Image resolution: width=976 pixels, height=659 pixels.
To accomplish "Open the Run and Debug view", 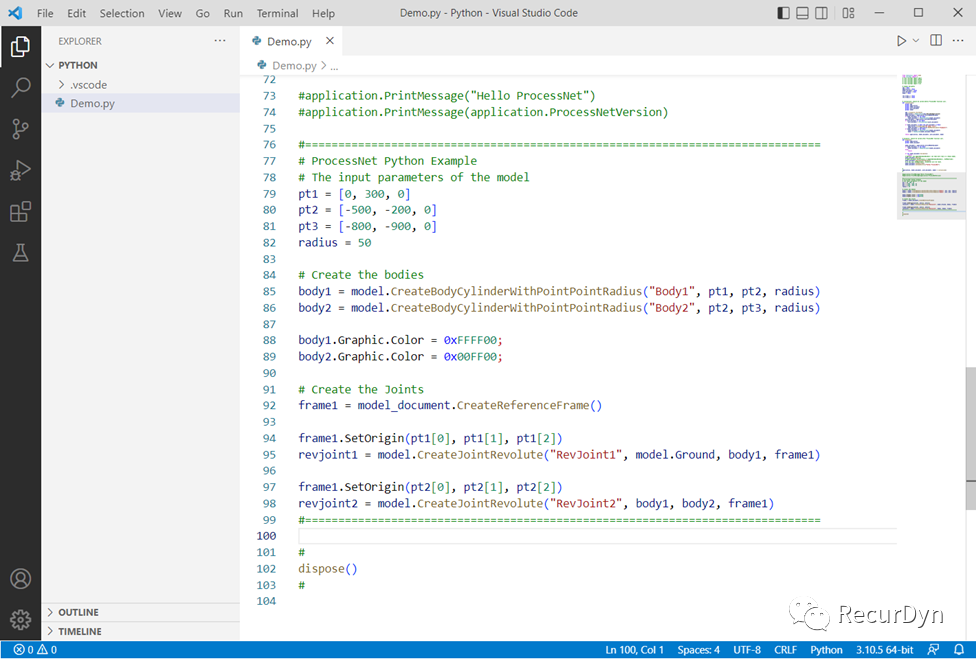I will coord(21,170).
